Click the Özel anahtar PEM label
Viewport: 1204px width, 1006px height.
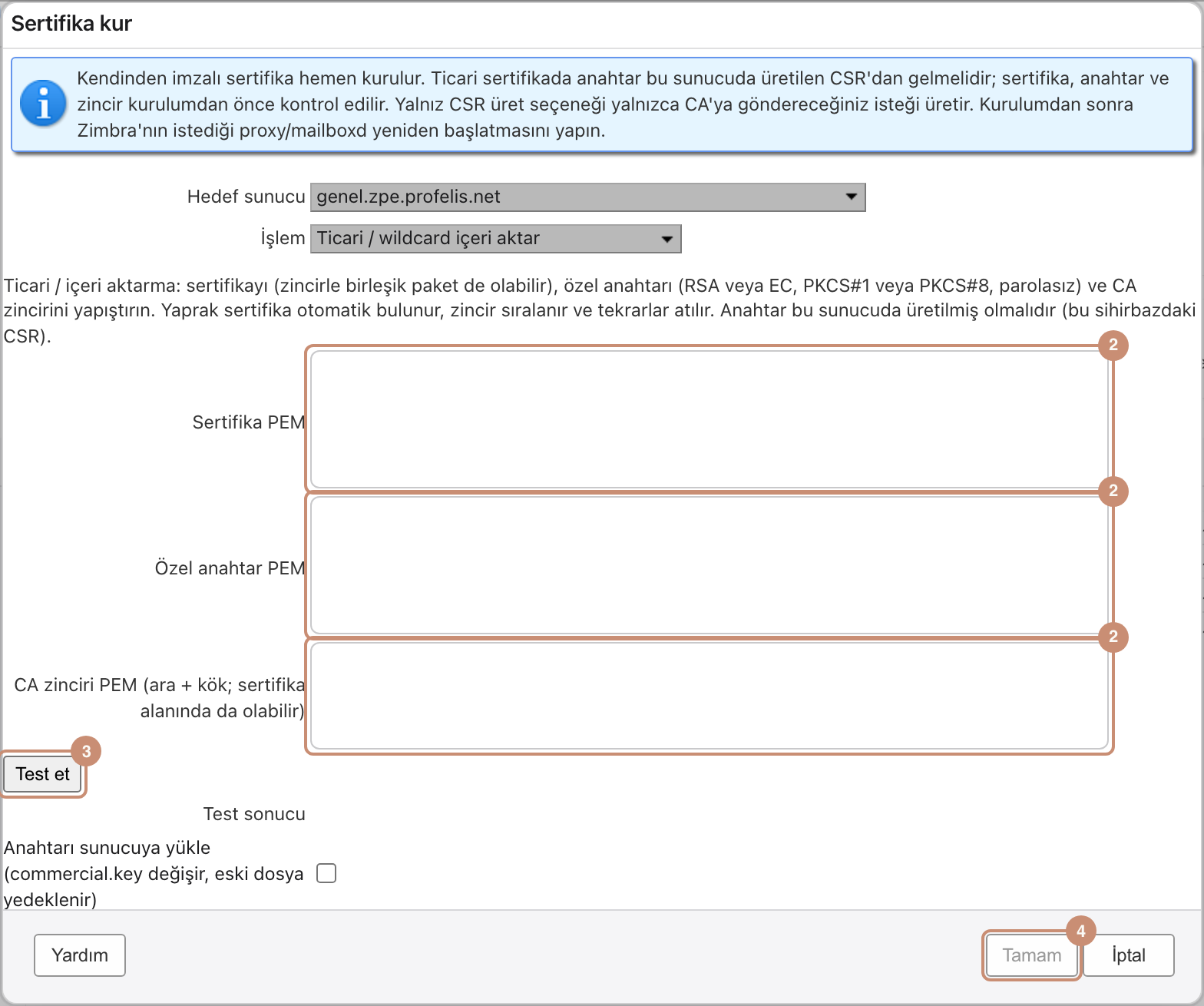pos(230,568)
